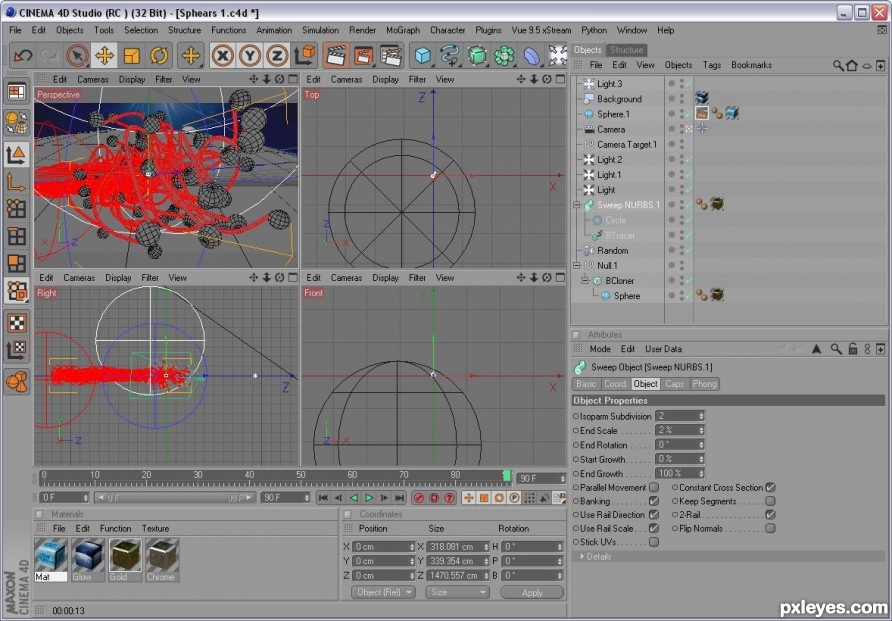Open the Texture menu in Materials
This screenshot has width=892, height=621.
coord(155,528)
